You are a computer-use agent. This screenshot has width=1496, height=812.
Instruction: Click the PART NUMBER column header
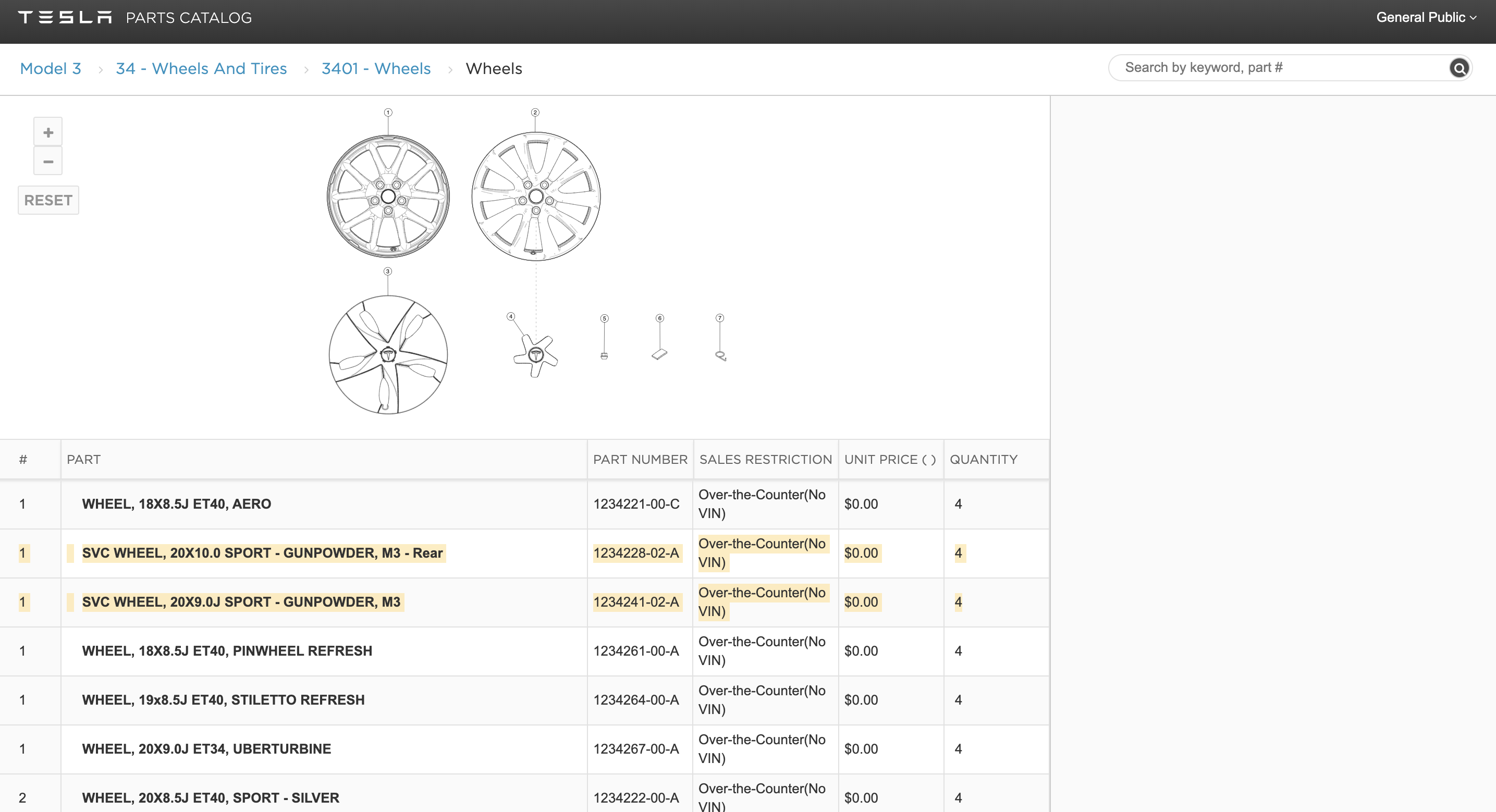tap(640, 460)
